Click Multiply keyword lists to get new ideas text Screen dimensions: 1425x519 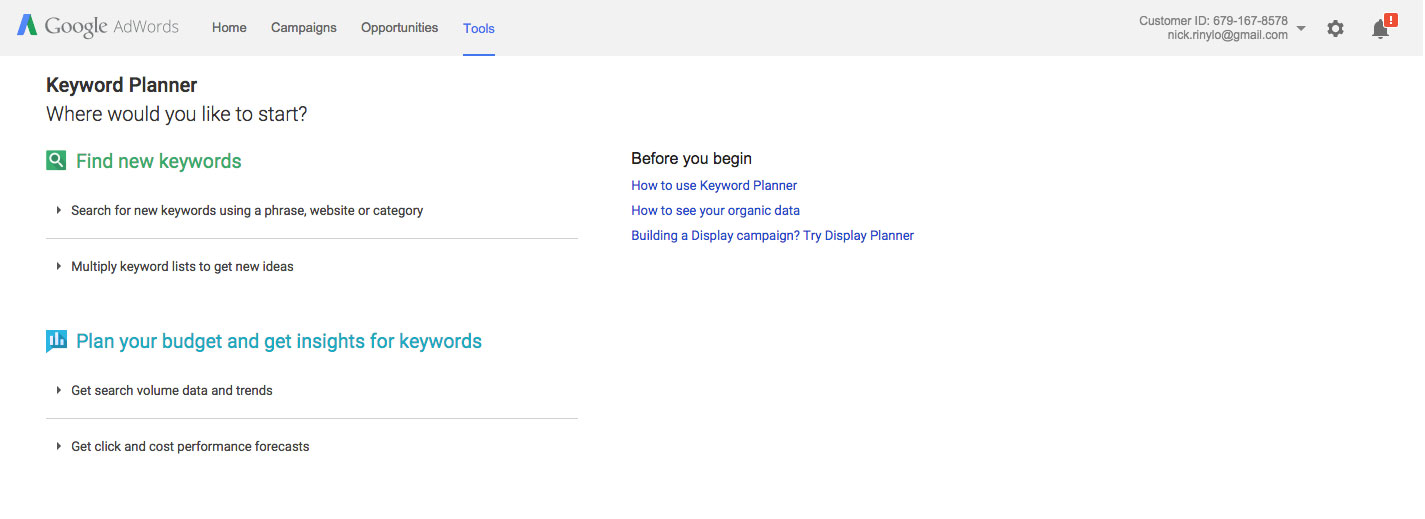182,266
